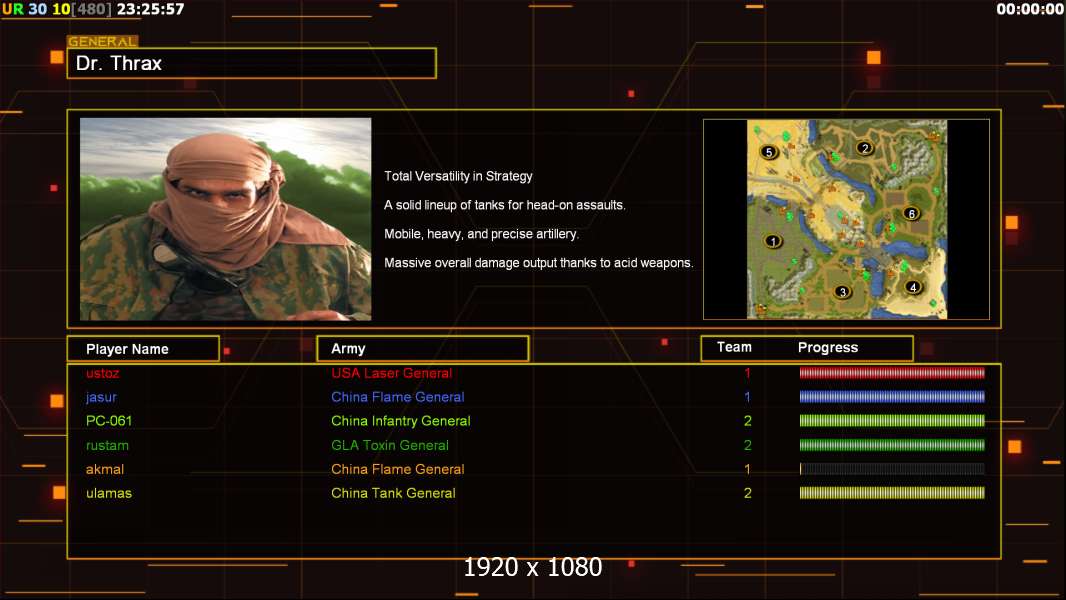Select player name PC-061
This screenshot has height=600, width=1066.
click(109, 421)
